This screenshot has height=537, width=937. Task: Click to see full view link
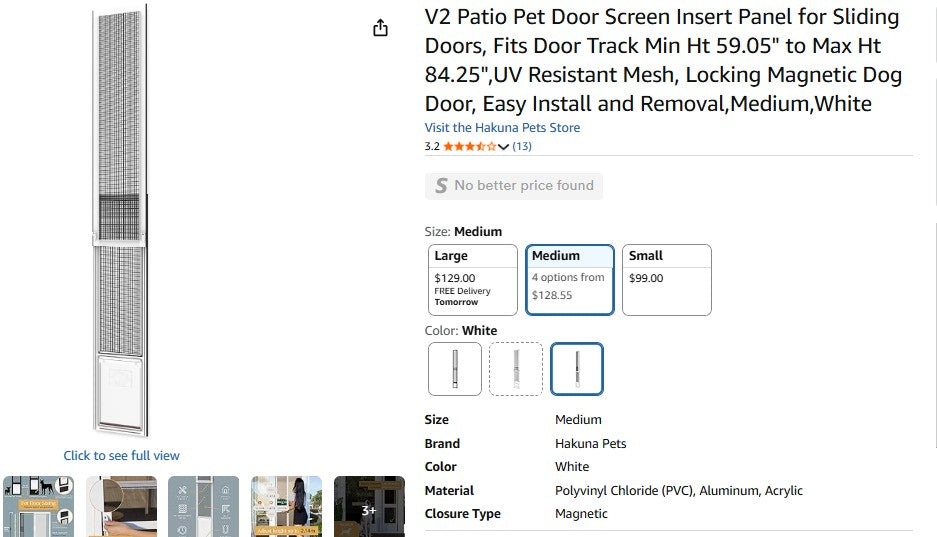click(x=122, y=456)
